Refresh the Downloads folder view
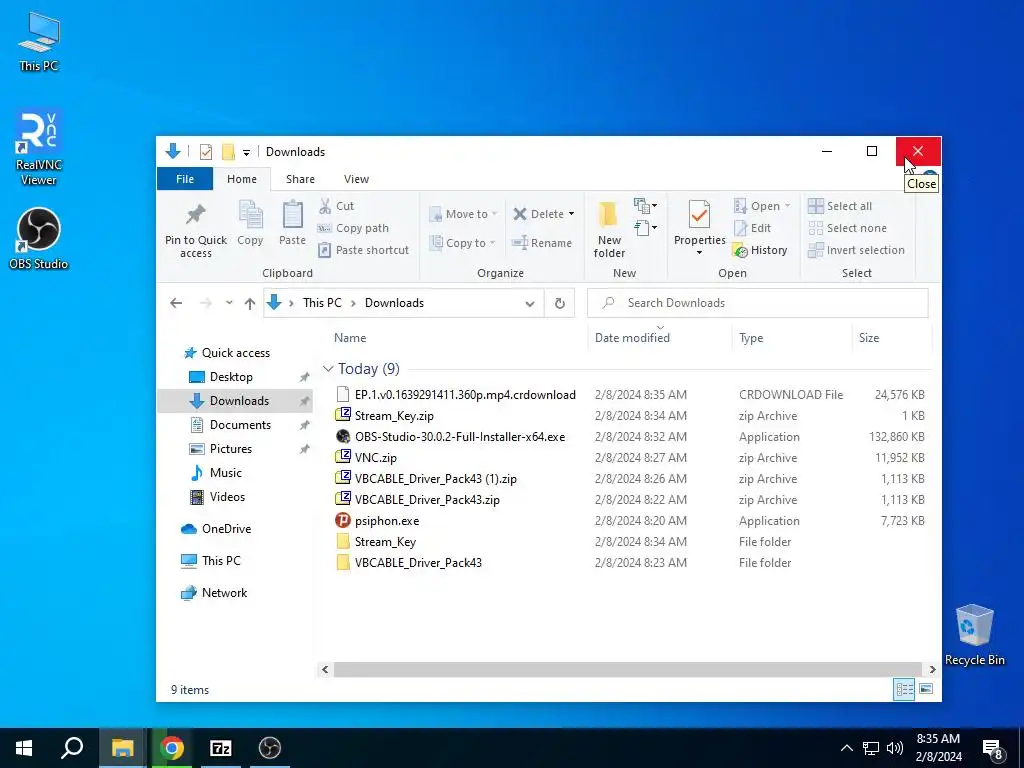Image resolution: width=1024 pixels, height=768 pixels. coord(560,303)
